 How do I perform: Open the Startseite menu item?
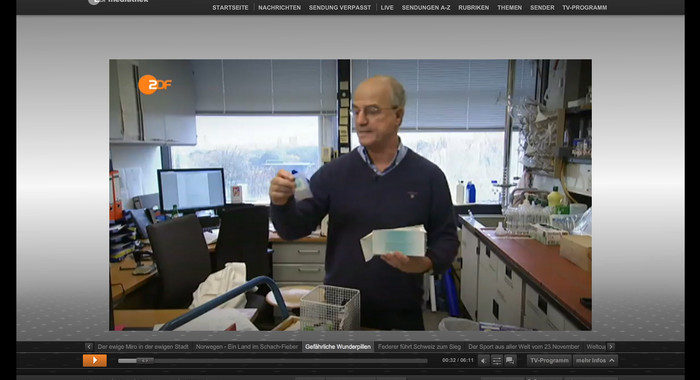(x=230, y=8)
